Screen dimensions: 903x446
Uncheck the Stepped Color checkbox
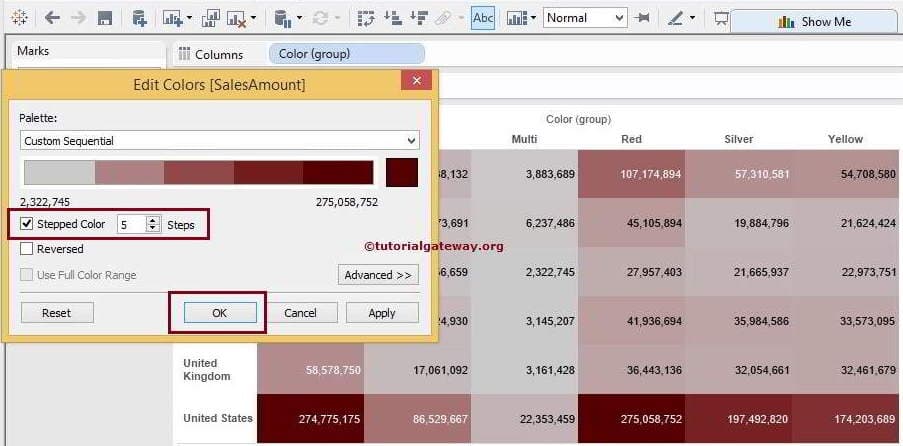(26, 224)
